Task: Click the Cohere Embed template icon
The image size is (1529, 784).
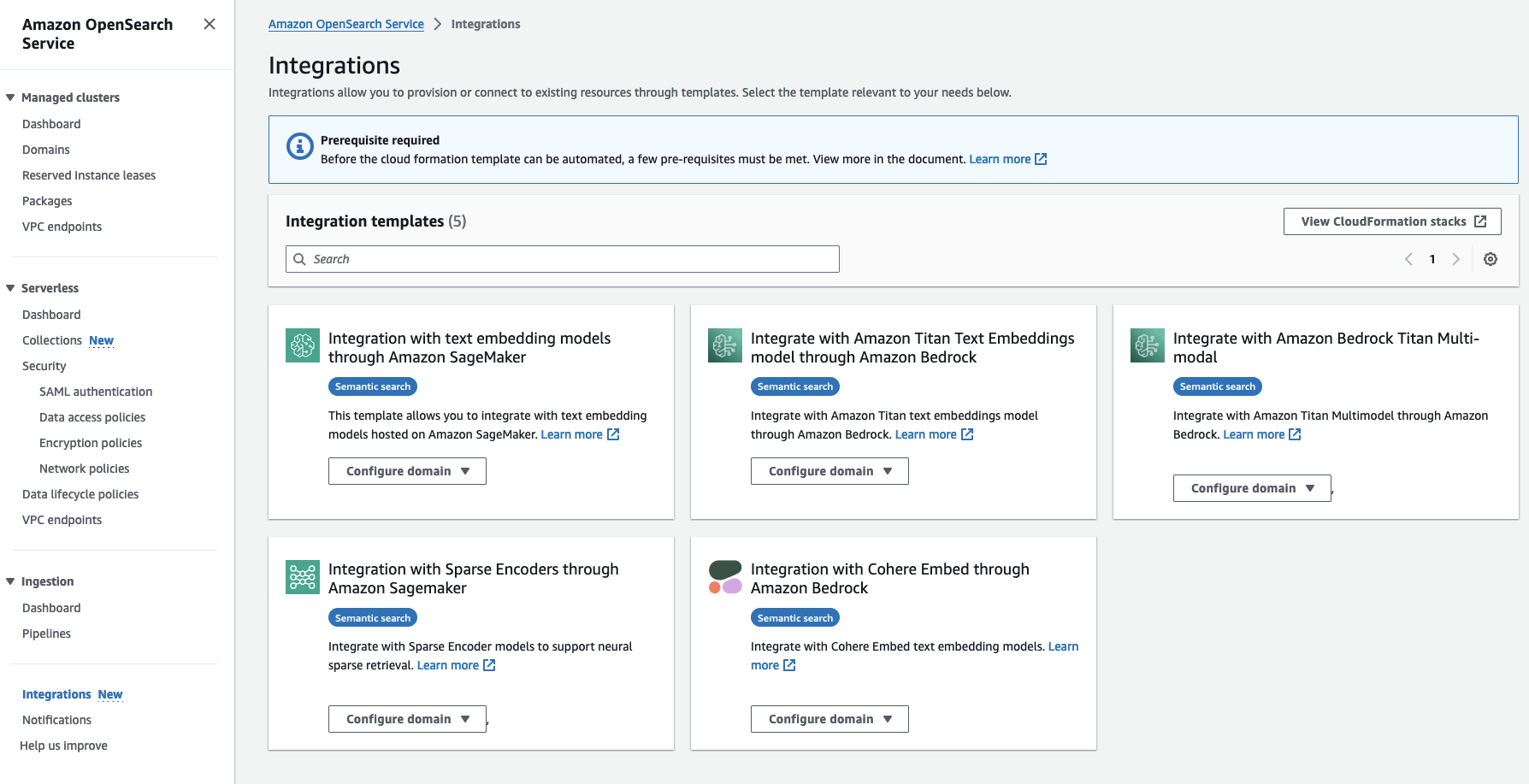Action: point(725,577)
